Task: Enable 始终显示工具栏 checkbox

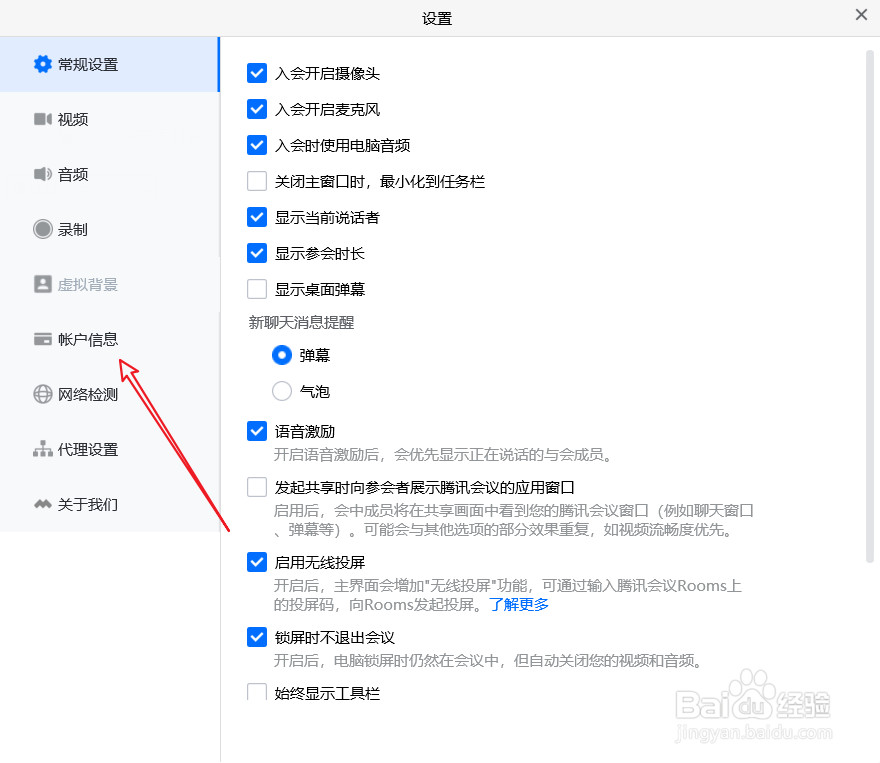Action: [x=257, y=692]
